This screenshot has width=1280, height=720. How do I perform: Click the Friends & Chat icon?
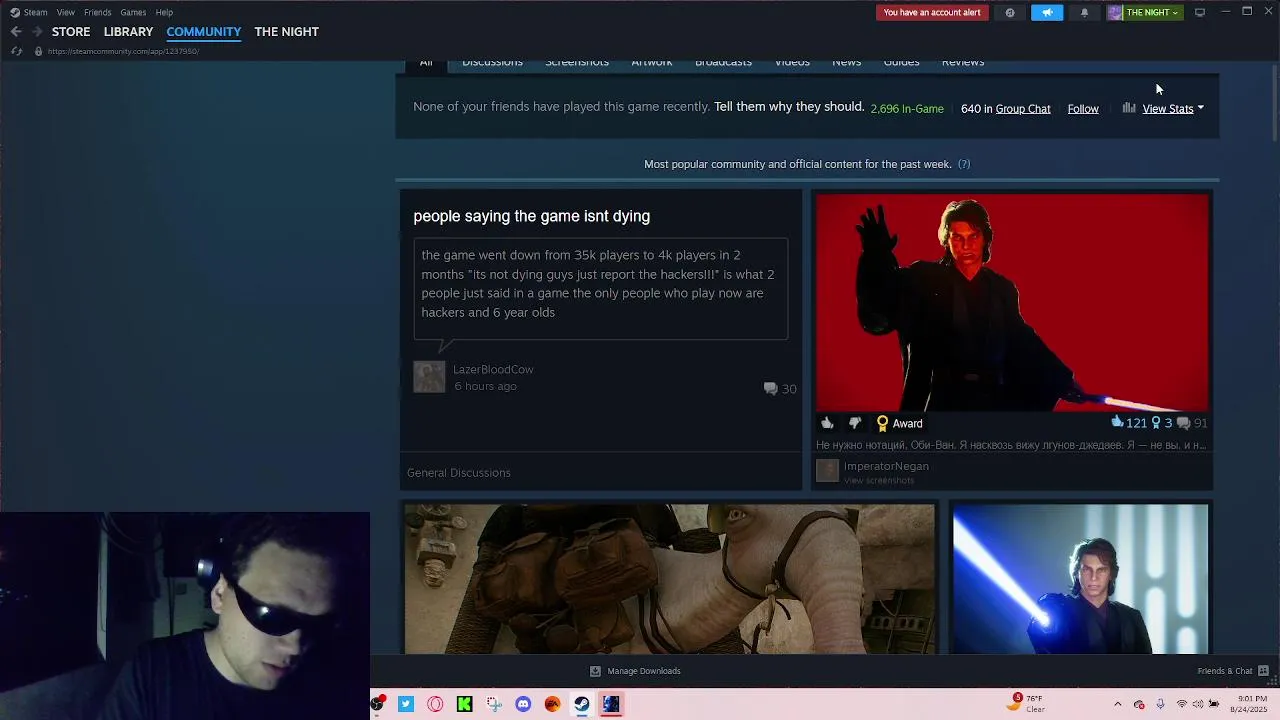(1263, 671)
